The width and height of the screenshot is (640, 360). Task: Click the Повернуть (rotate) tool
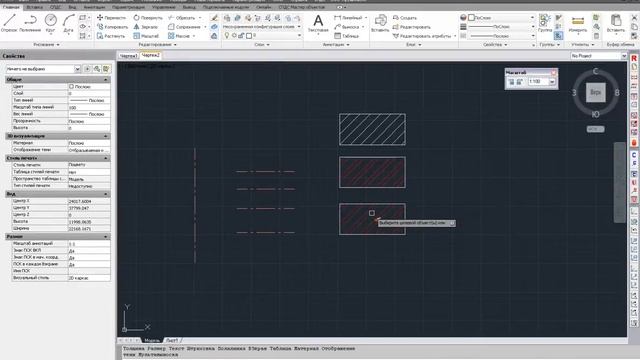(148, 18)
